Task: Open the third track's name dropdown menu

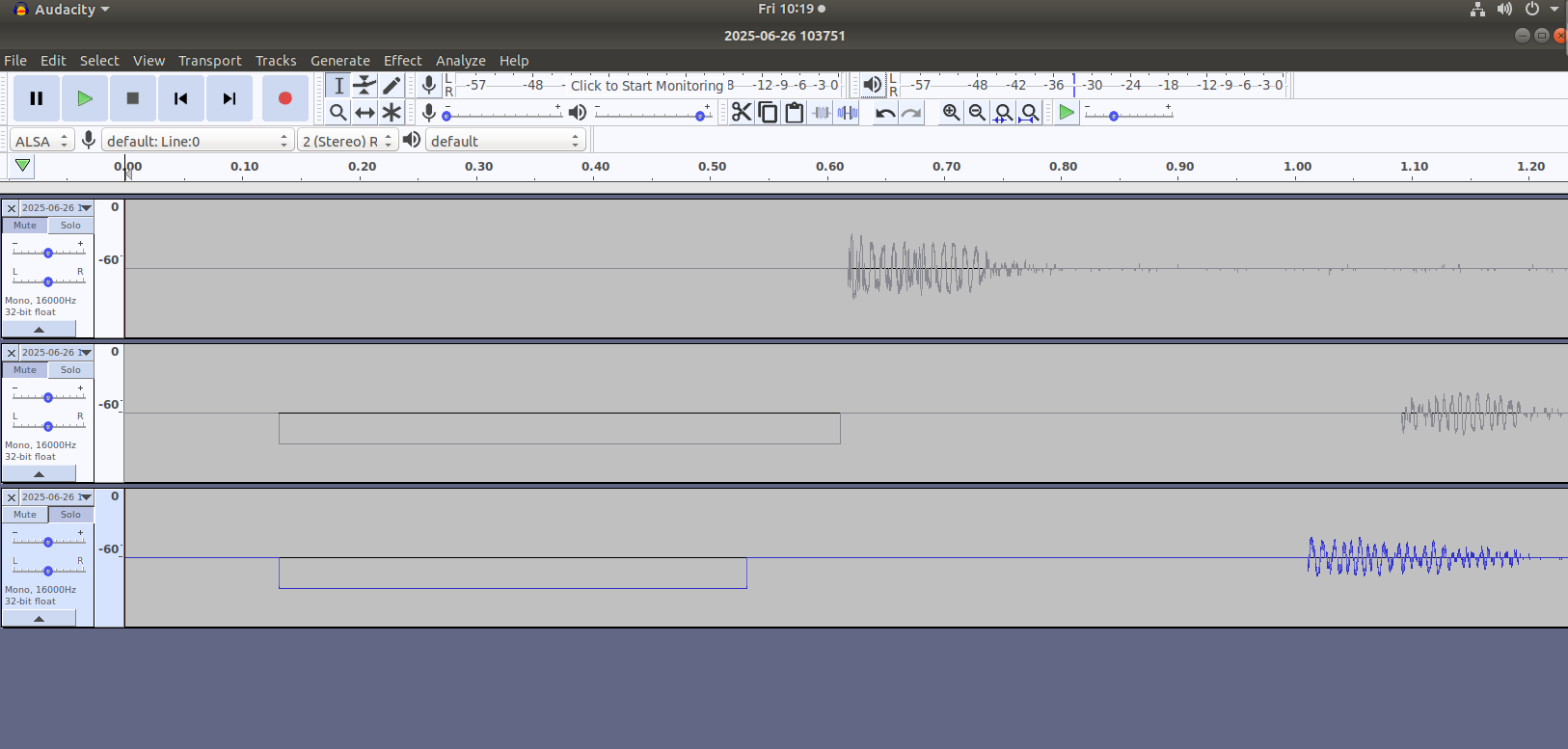Action: (x=57, y=497)
